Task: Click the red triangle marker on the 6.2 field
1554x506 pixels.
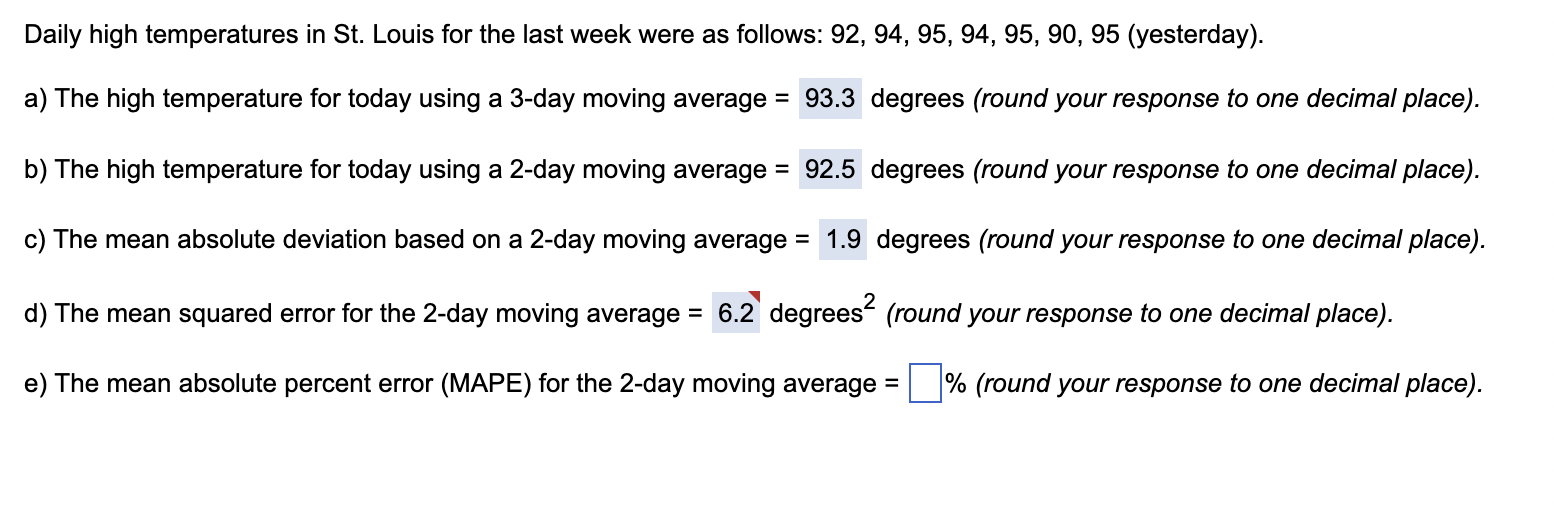Action: tap(755, 296)
